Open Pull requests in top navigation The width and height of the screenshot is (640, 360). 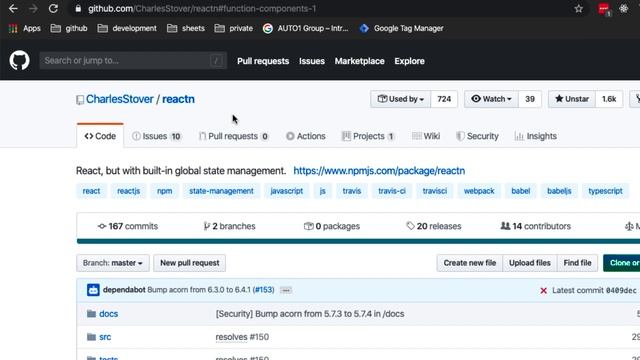click(263, 61)
